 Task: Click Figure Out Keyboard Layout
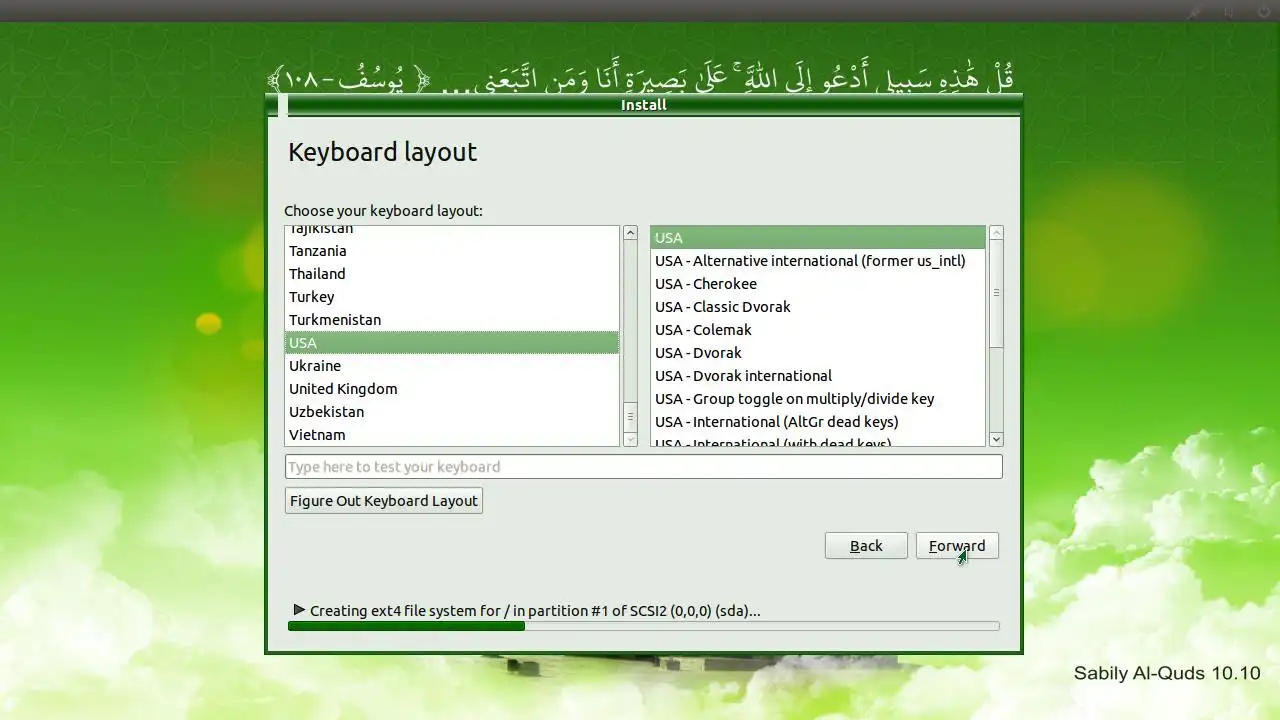(x=384, y=501)
